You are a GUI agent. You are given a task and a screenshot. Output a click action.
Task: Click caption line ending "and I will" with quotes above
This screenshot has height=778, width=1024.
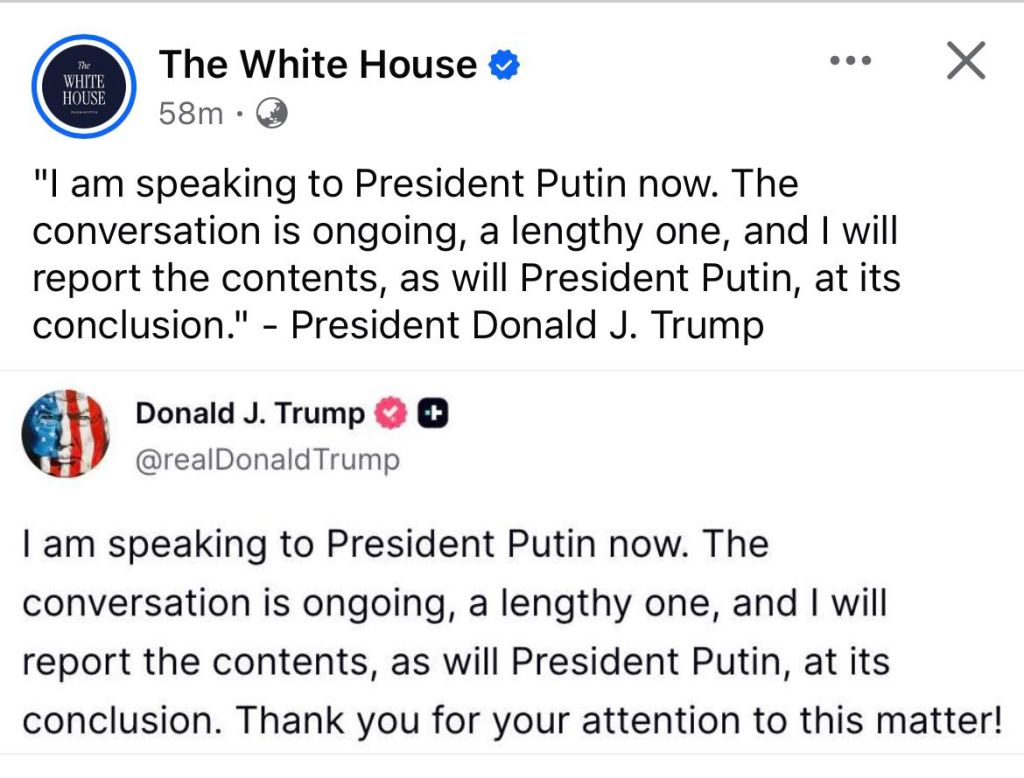(x=465, y=231)
